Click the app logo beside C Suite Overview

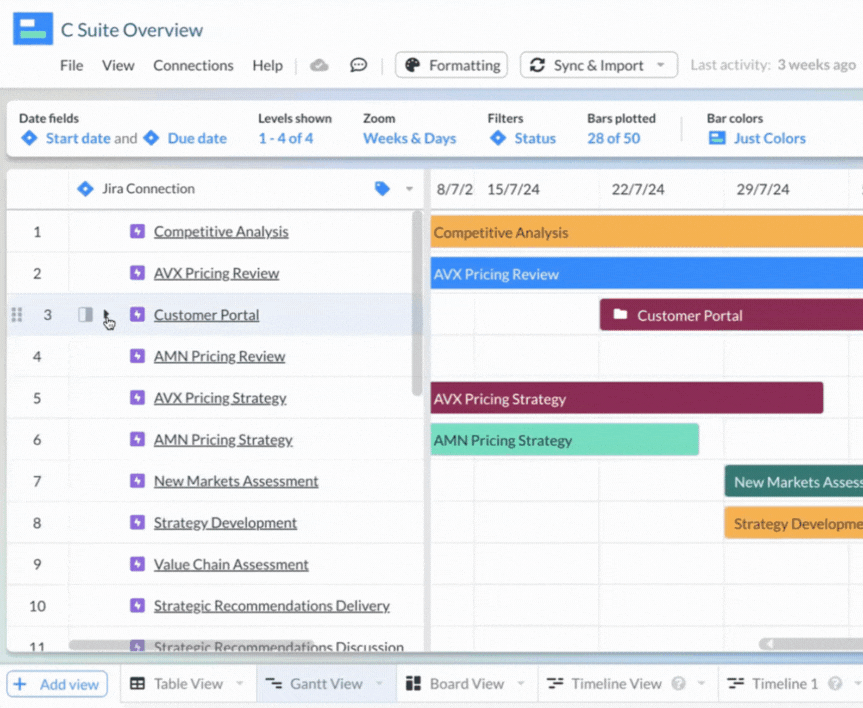click(33, 27)
